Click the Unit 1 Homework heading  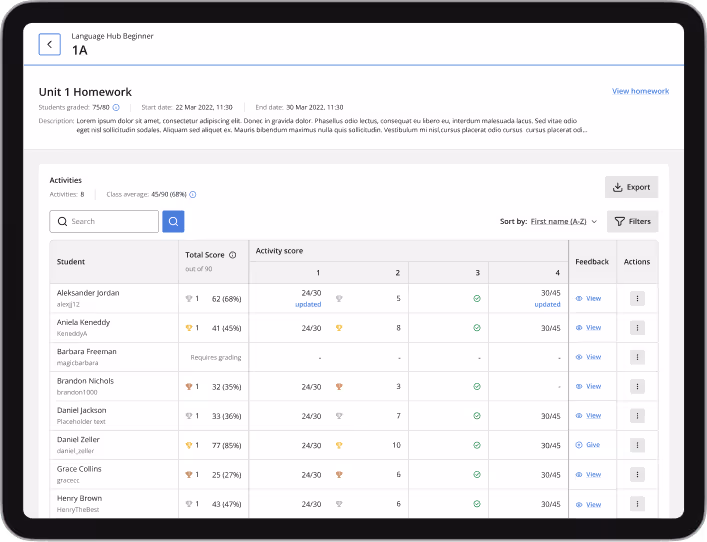(x=85, y=92)
